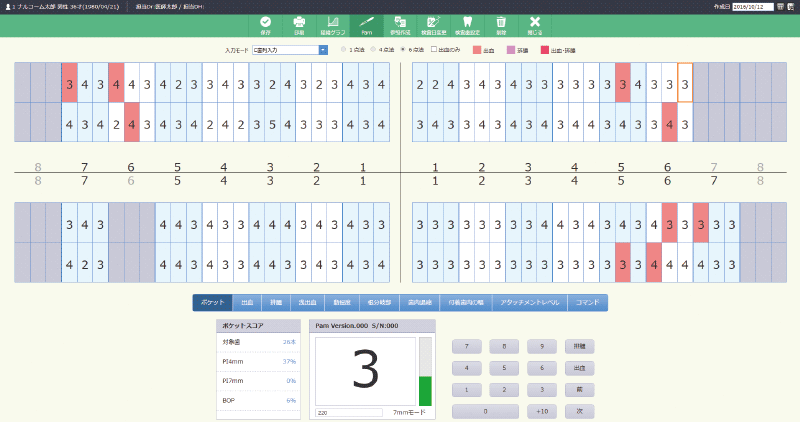800x422 pixels.
Task: Click keypad button 0
Action: tap(485, 411)
